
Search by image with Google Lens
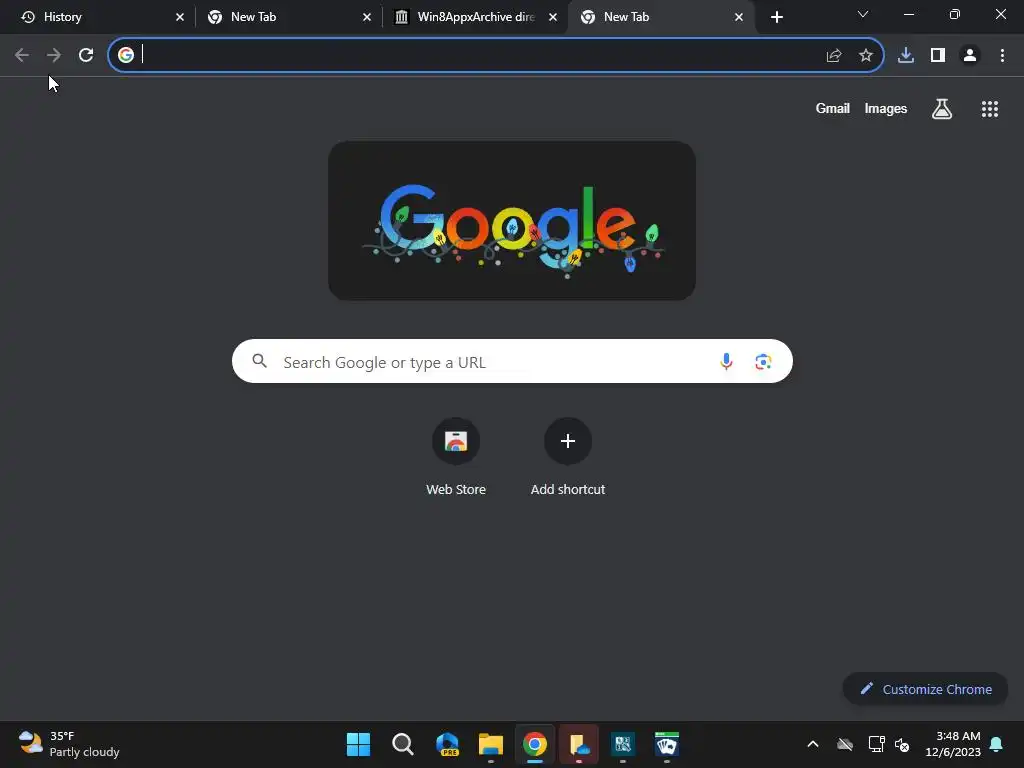pyautogui.click(x=763, y=361)
